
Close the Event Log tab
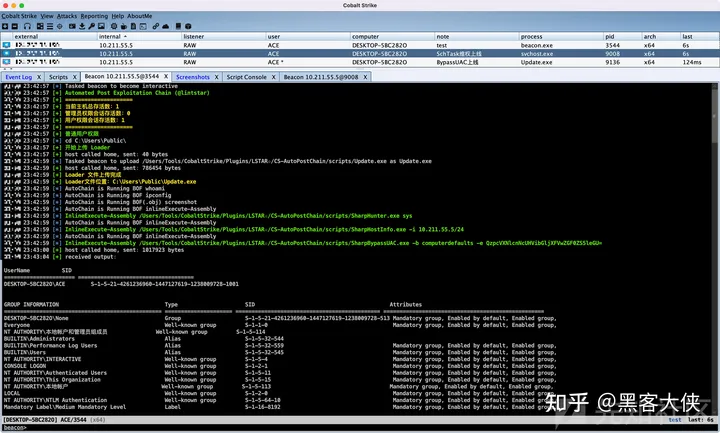[x=39, y=77]
